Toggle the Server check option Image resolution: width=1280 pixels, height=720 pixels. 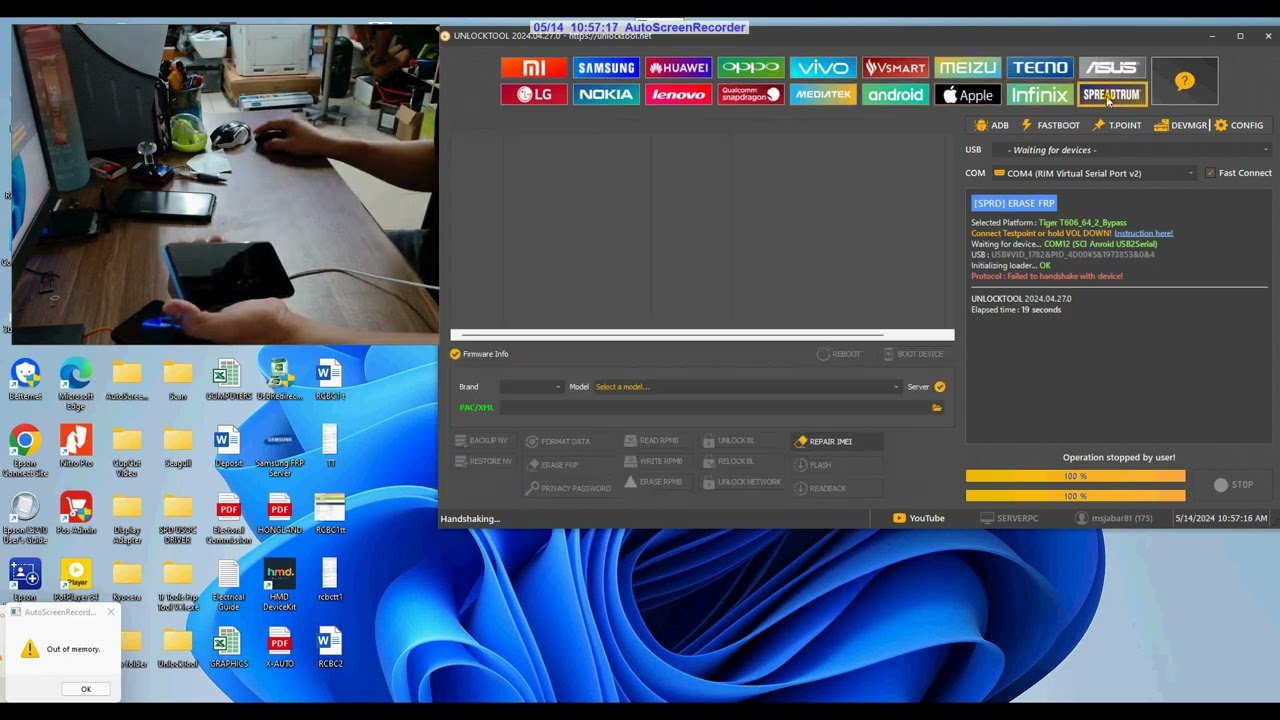(940, 387)
